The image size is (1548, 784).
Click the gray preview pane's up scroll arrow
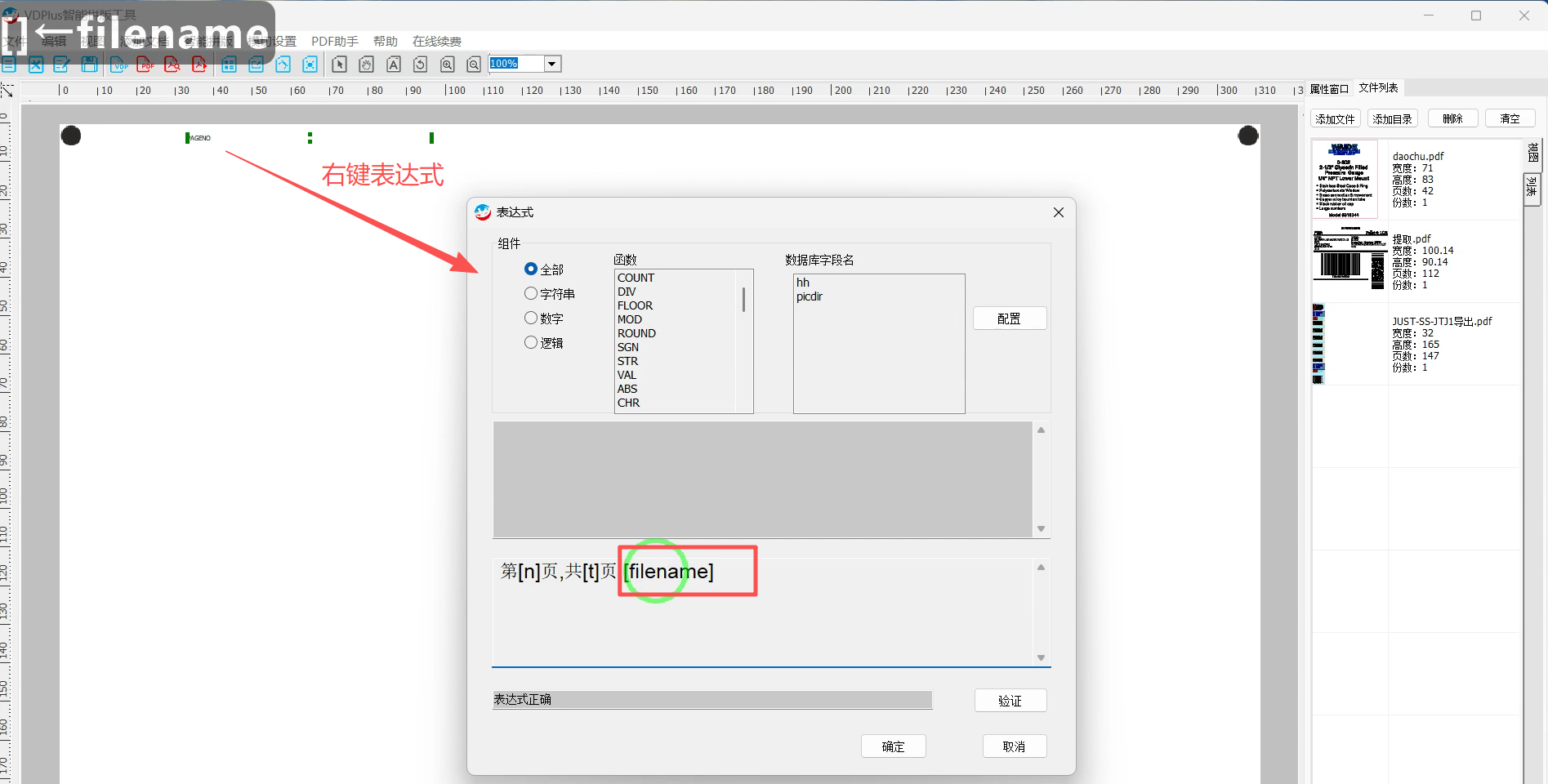pos(1041,430)
